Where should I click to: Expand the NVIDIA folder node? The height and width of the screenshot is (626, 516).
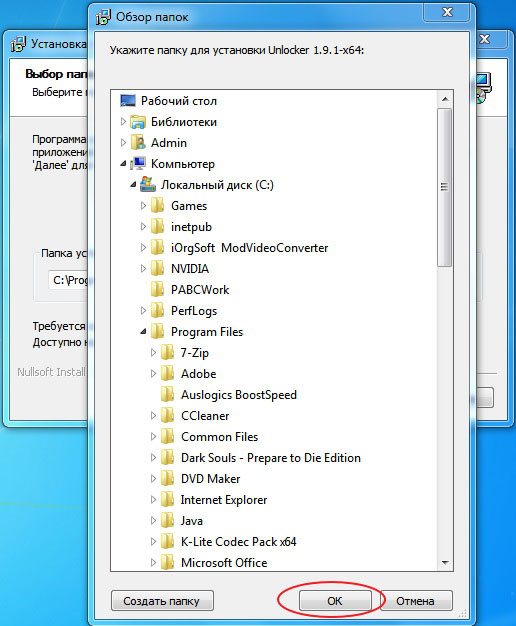click(x=143, y=268)
